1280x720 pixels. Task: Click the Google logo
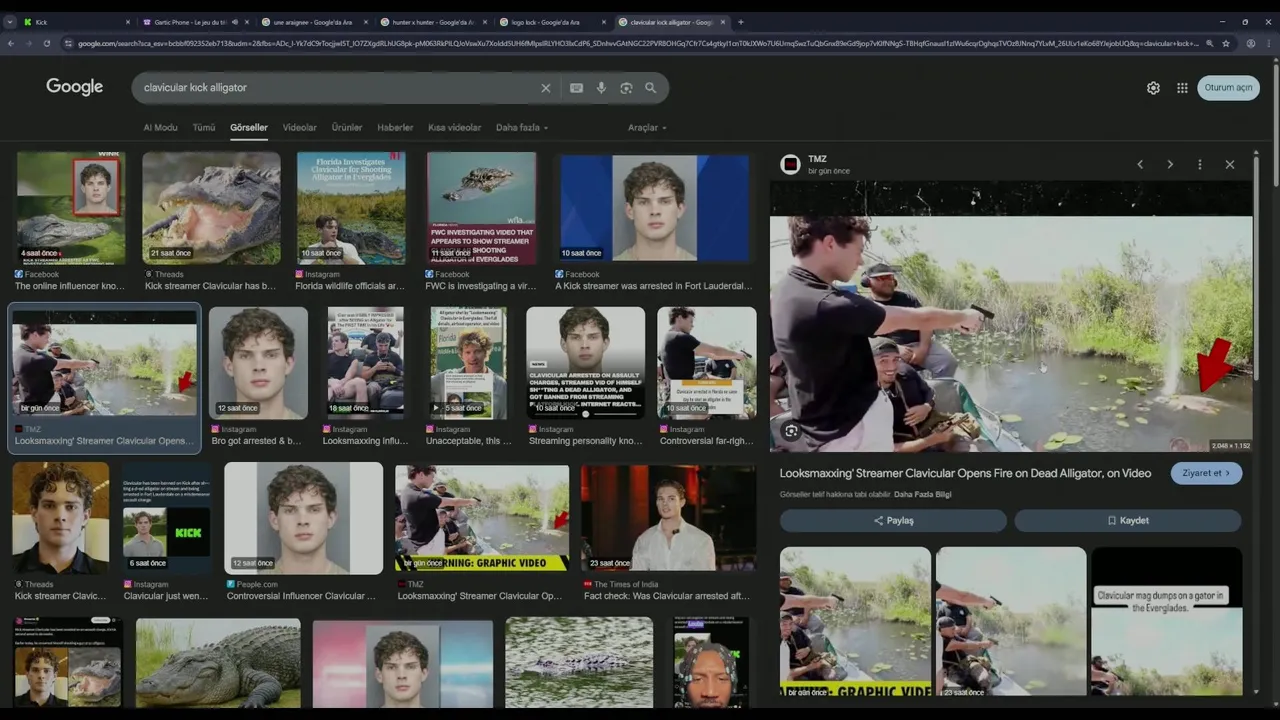coord(75,87)
